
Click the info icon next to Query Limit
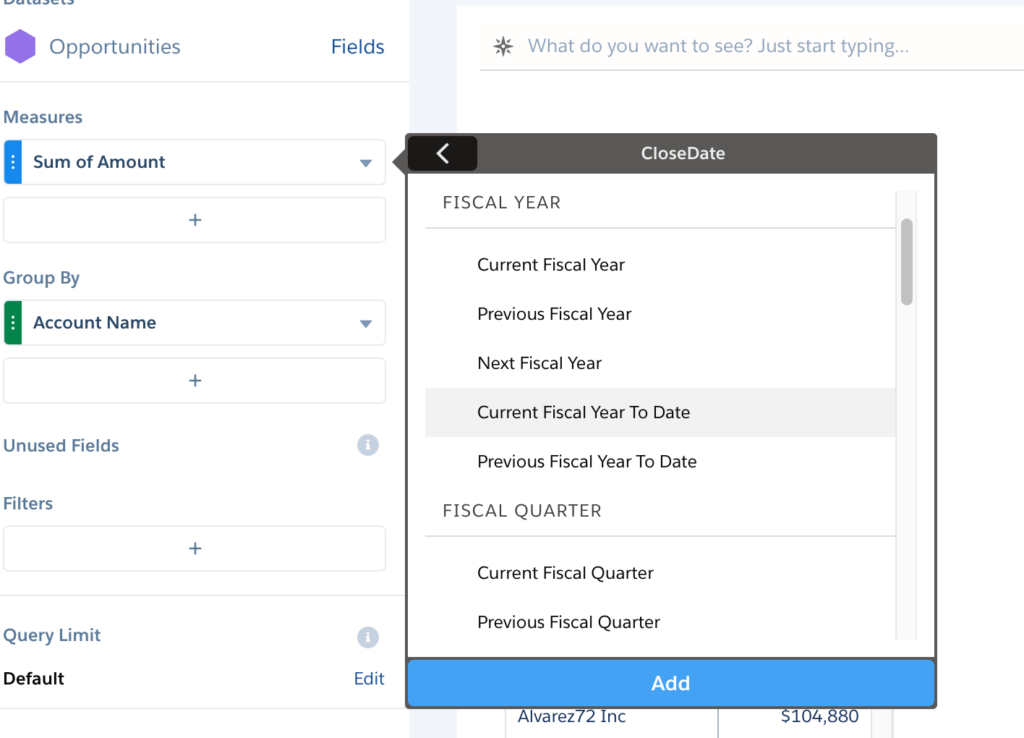click(368, 636)
